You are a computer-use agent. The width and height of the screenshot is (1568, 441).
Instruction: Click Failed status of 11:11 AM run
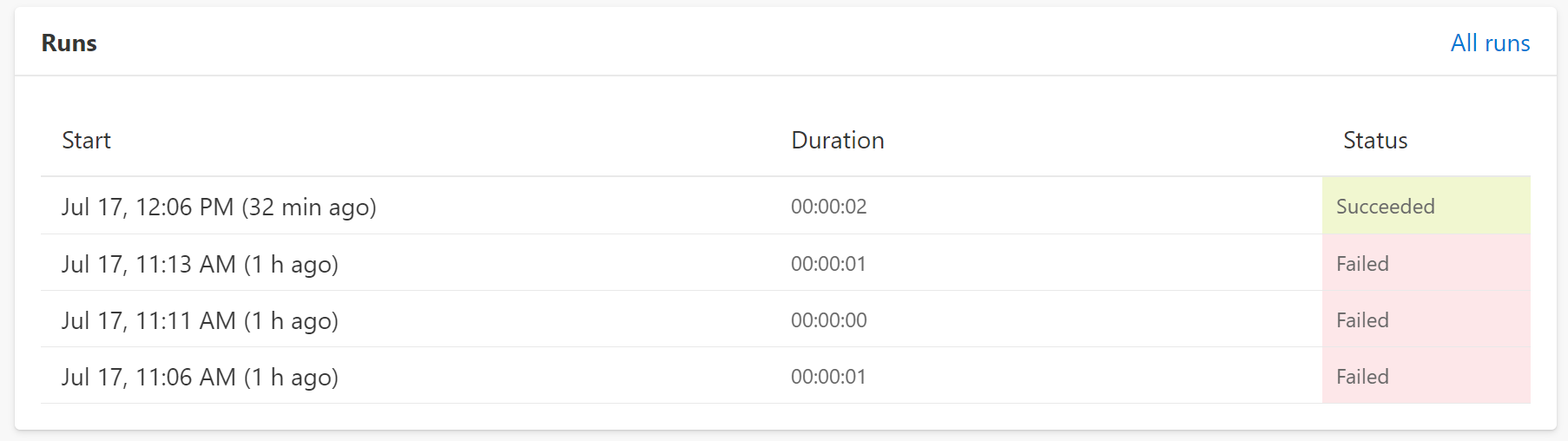1426,319
